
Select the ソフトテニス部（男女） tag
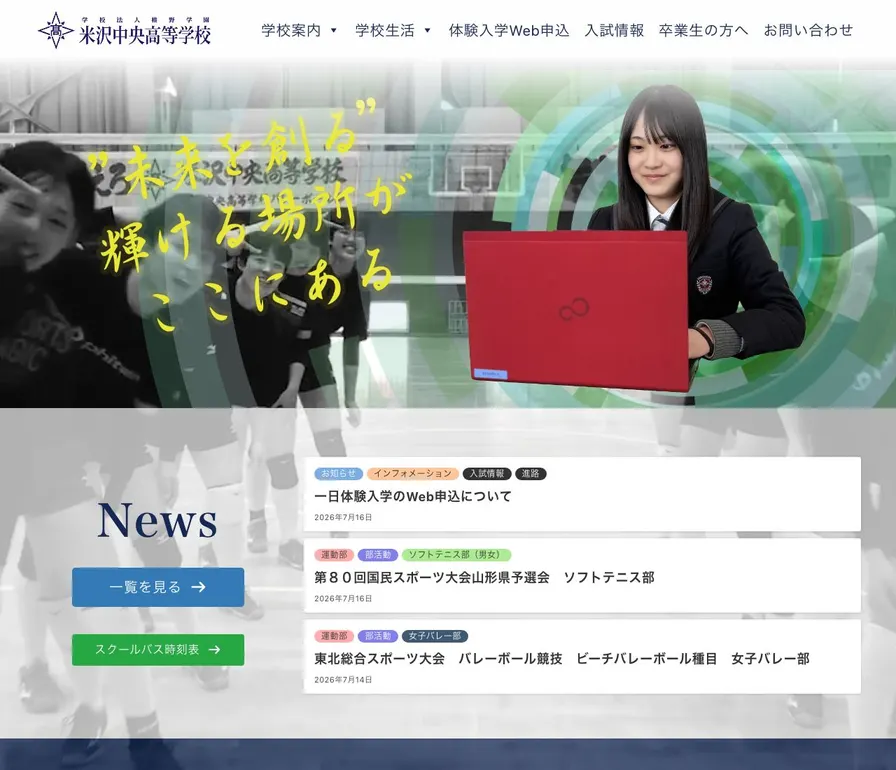(x=456, y=555)
